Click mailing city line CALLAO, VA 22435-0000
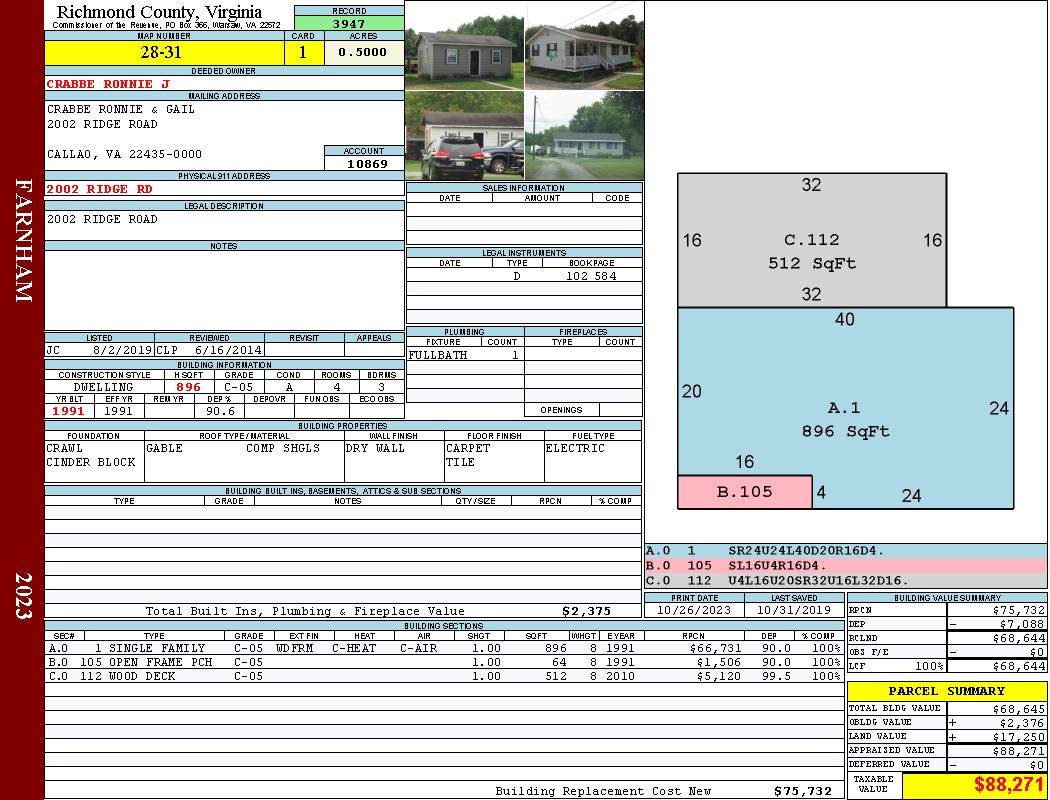 (x=125, y=154)
